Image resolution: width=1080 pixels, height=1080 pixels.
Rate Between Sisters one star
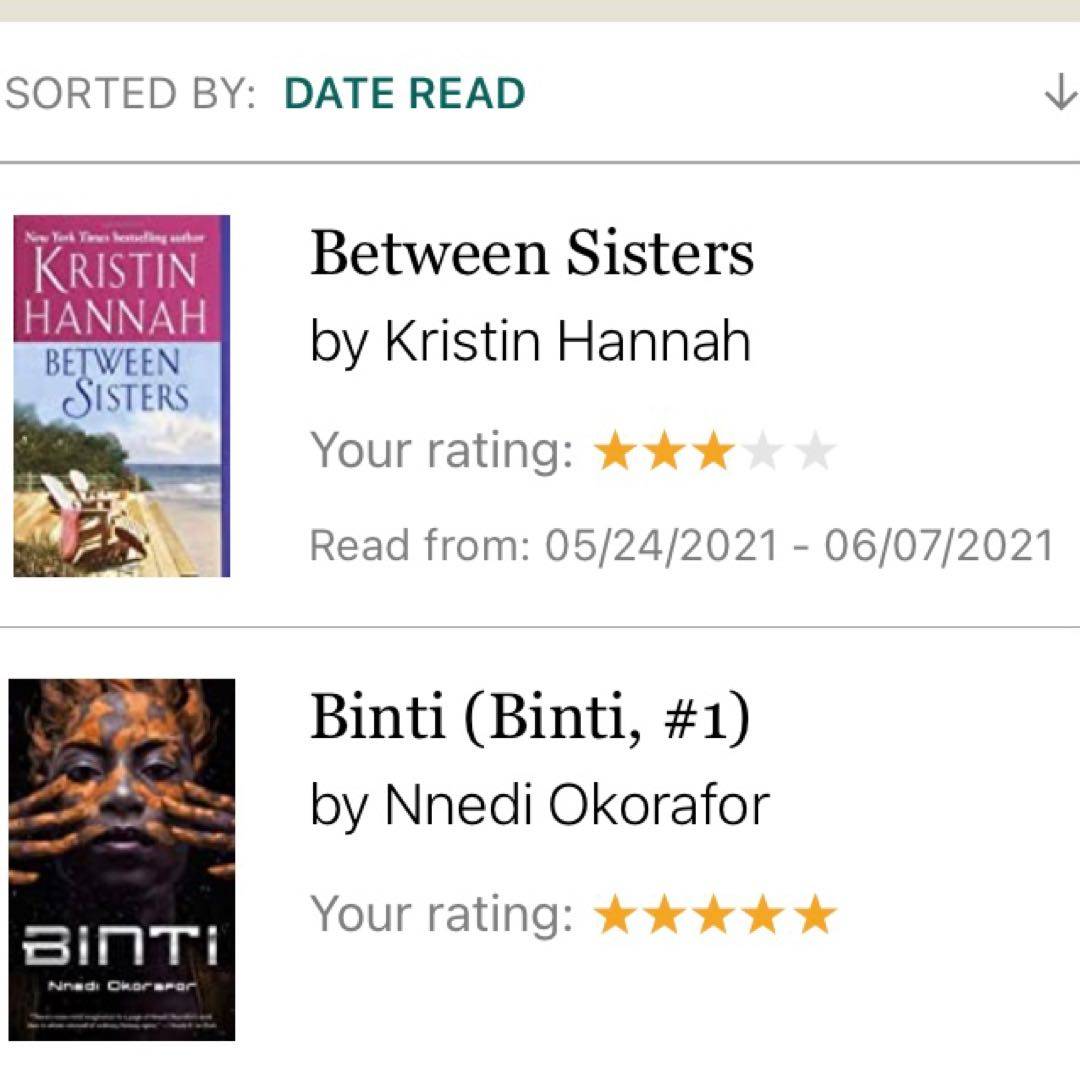pos(614,452)
